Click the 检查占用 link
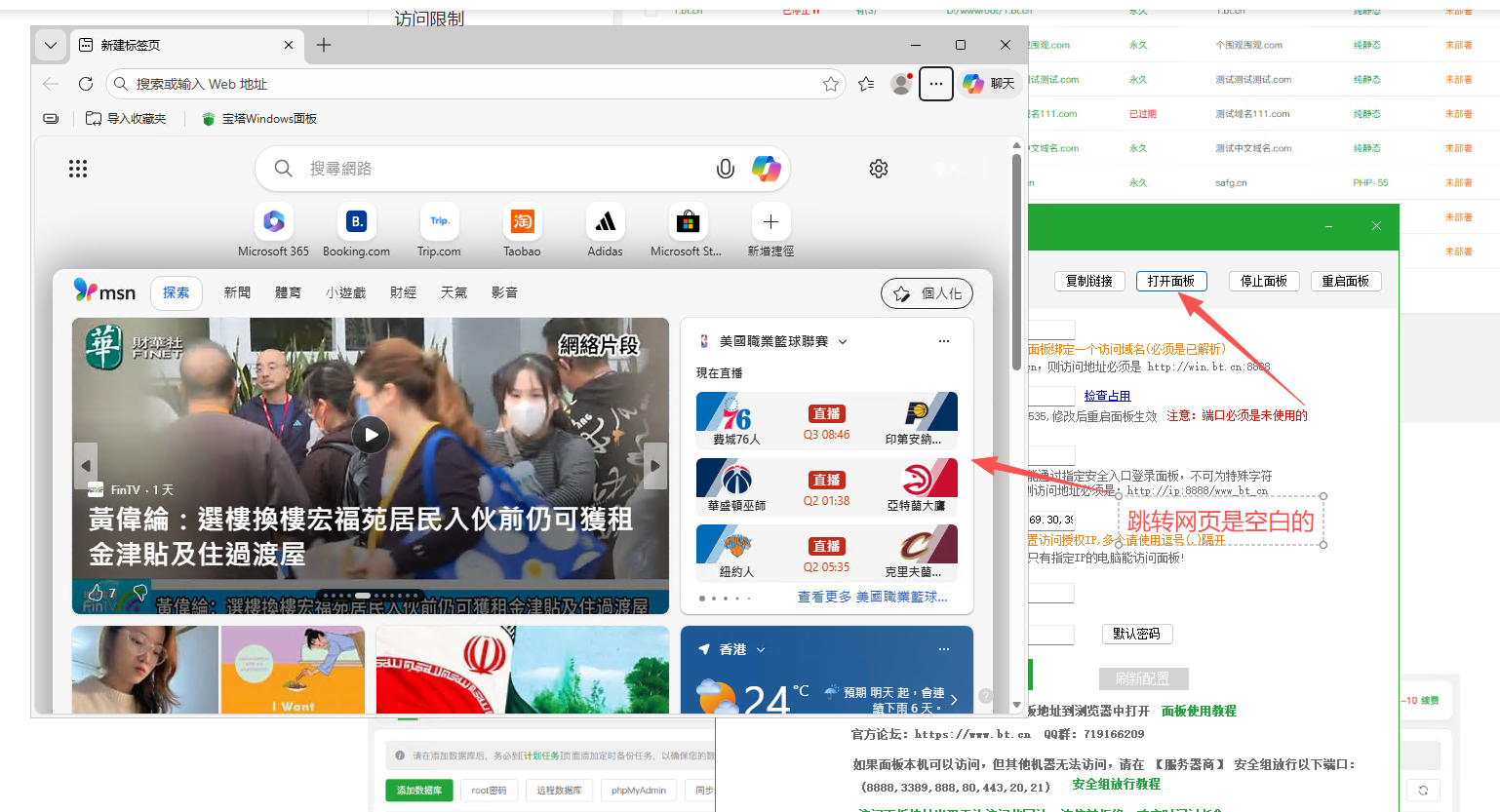 pyautogui.click(x=1107, y=395)
